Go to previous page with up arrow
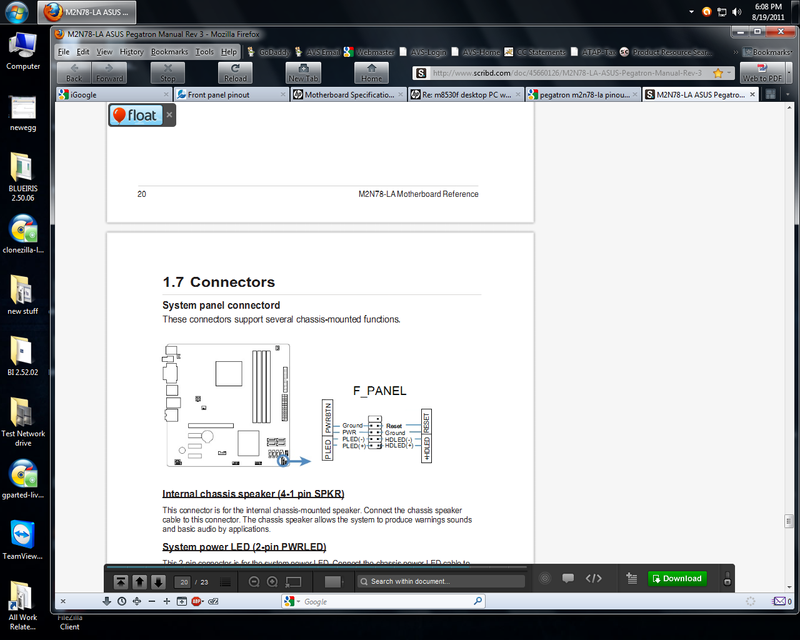The width and height of the screenshot is (800, 640). click(x=140, y=581)
